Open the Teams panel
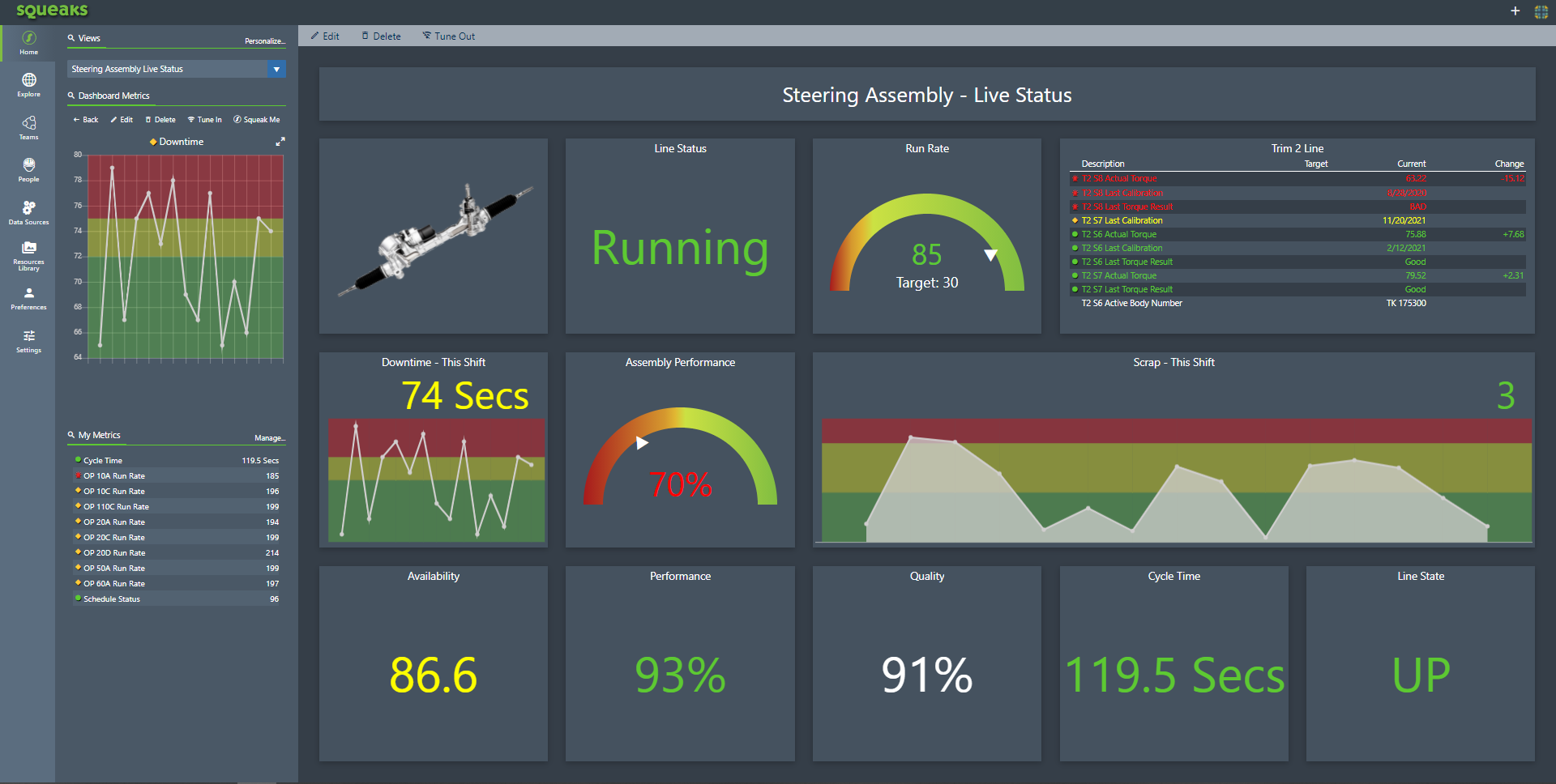Viewport: 1556px width, 784px height. pos(28,128)
